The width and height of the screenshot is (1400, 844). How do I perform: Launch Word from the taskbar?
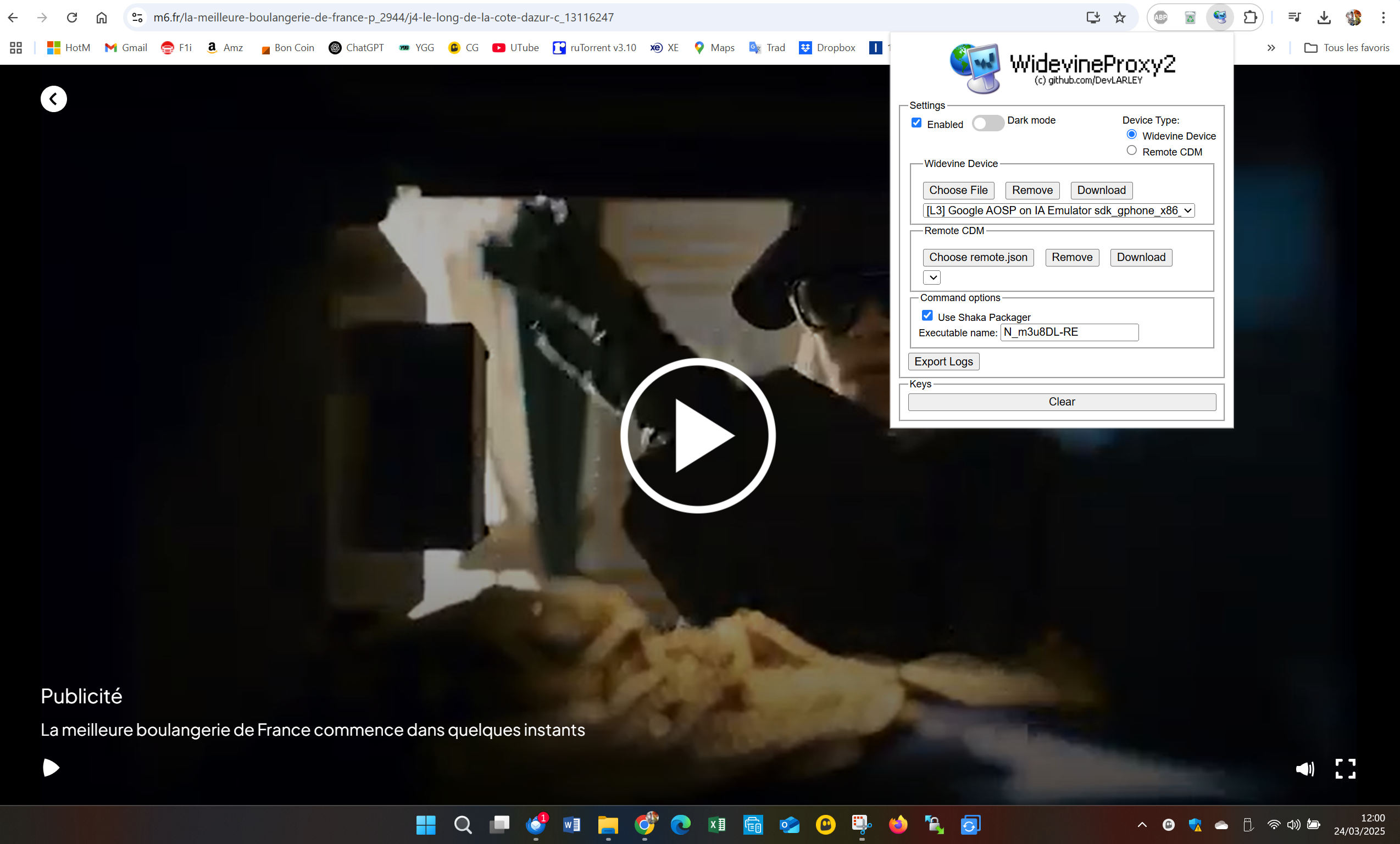tap(571, 825)
